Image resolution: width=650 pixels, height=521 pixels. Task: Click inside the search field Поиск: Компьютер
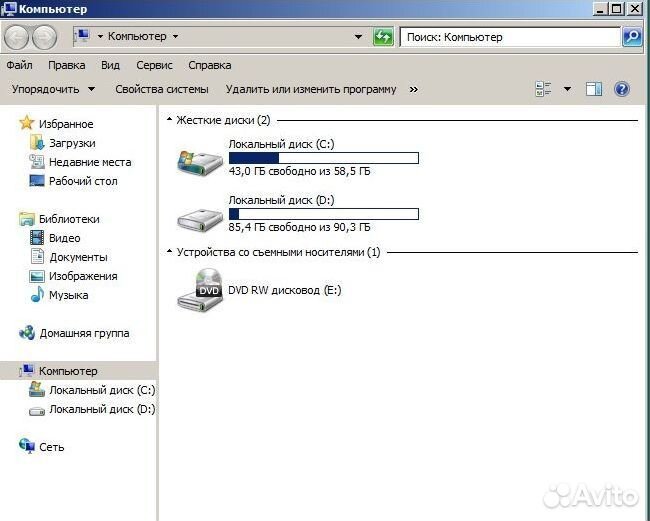pyautogui.click(x=510, y=37)
